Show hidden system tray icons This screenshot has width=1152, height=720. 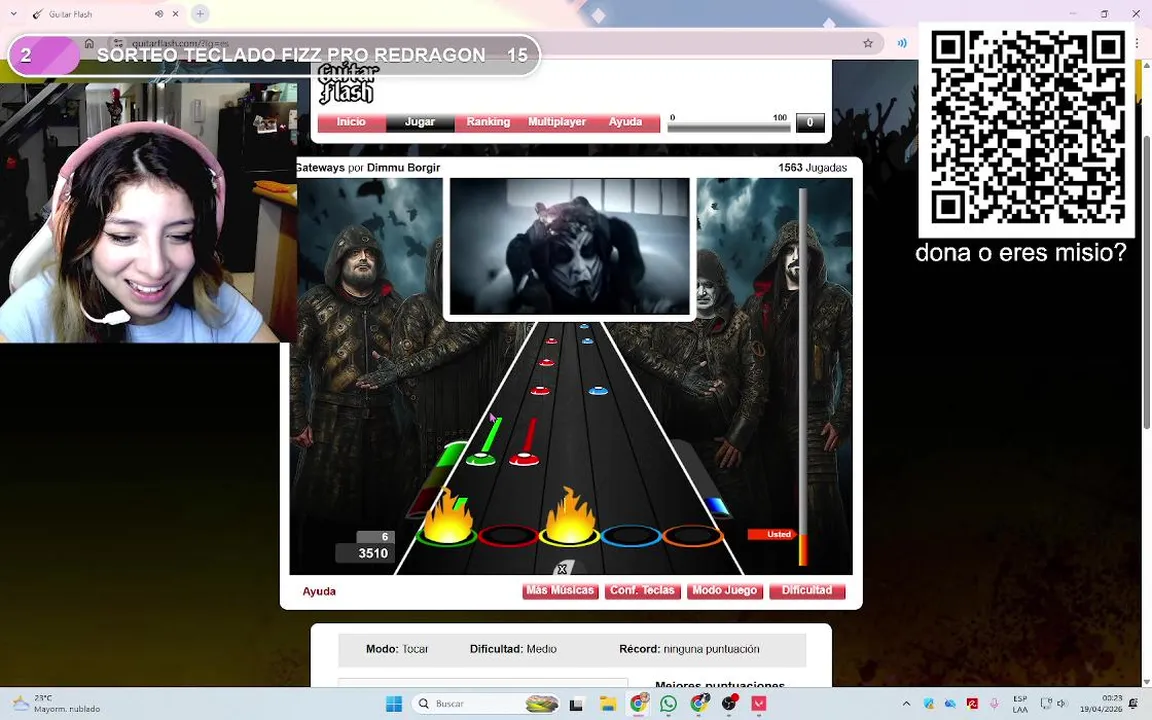click(906, 704)
